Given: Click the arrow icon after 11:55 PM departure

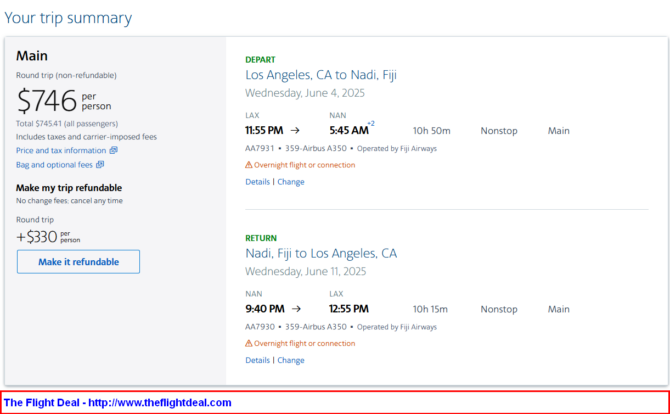Looking at the screenshot, I should click(x=295, y=131).
